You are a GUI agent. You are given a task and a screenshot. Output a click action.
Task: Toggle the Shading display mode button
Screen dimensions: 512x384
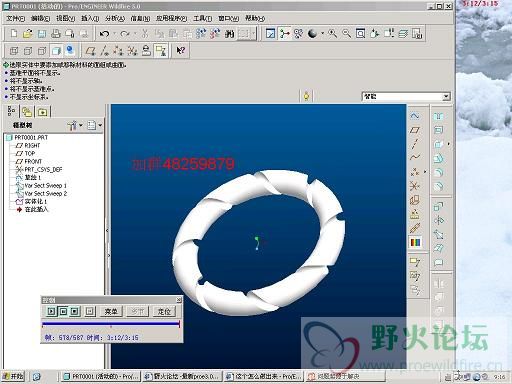click(56, 51)
